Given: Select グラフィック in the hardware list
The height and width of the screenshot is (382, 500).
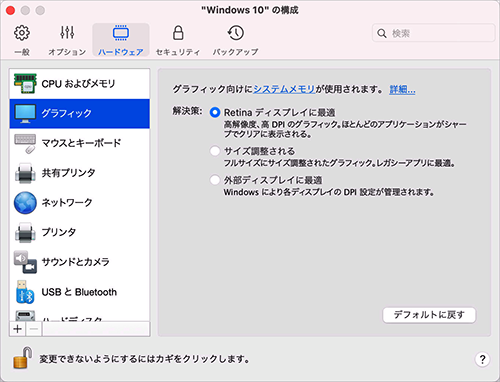Looking at the screenshot, I should (80, 113).
